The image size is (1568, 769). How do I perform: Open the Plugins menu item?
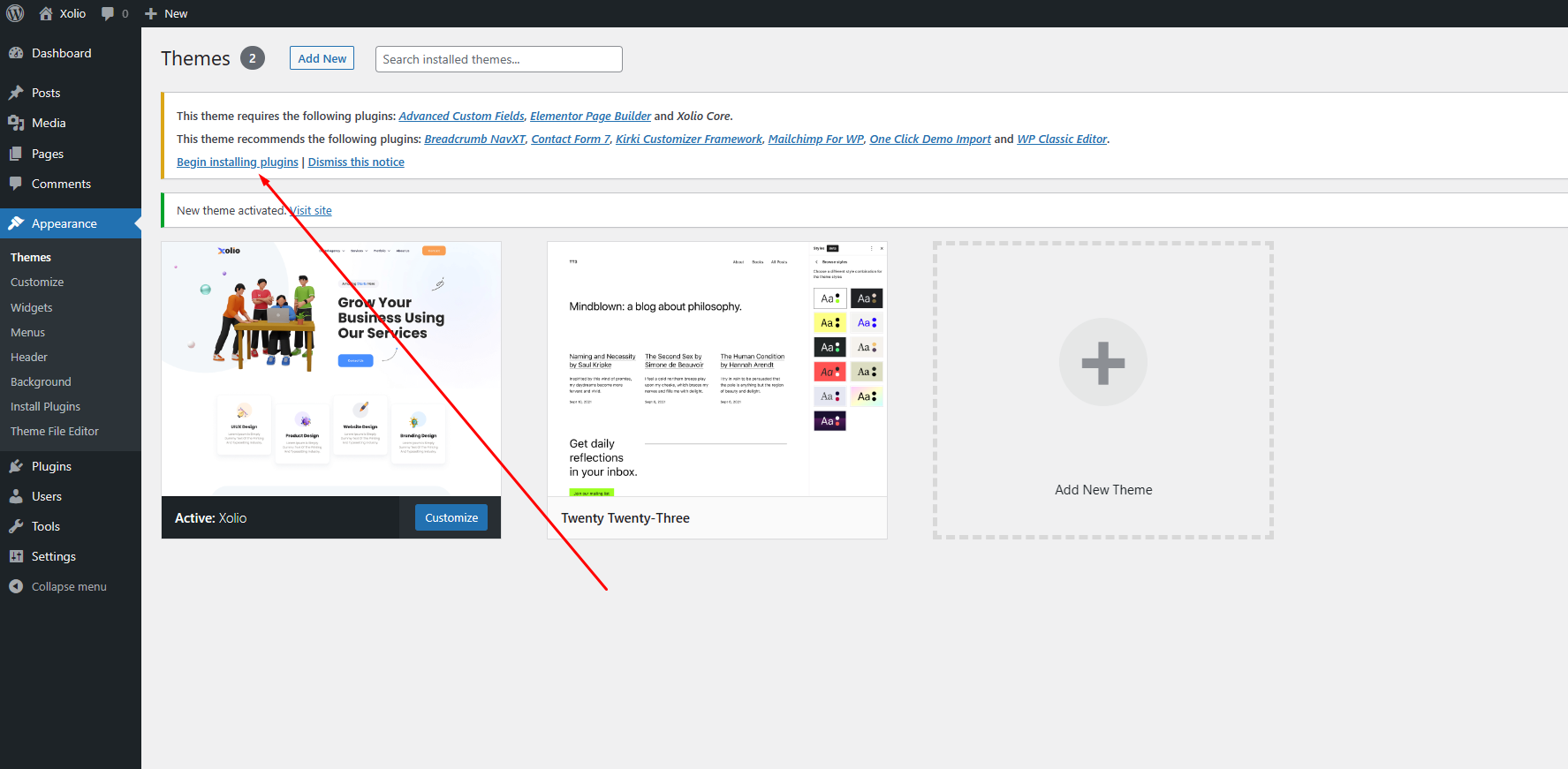[x=71, y=466]
